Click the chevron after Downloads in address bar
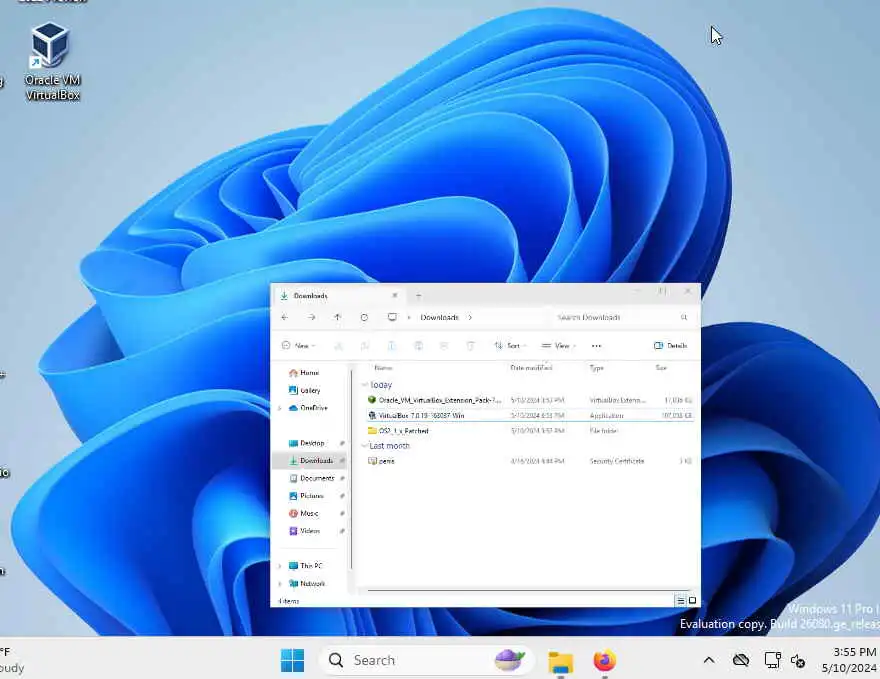 (470, 317)
